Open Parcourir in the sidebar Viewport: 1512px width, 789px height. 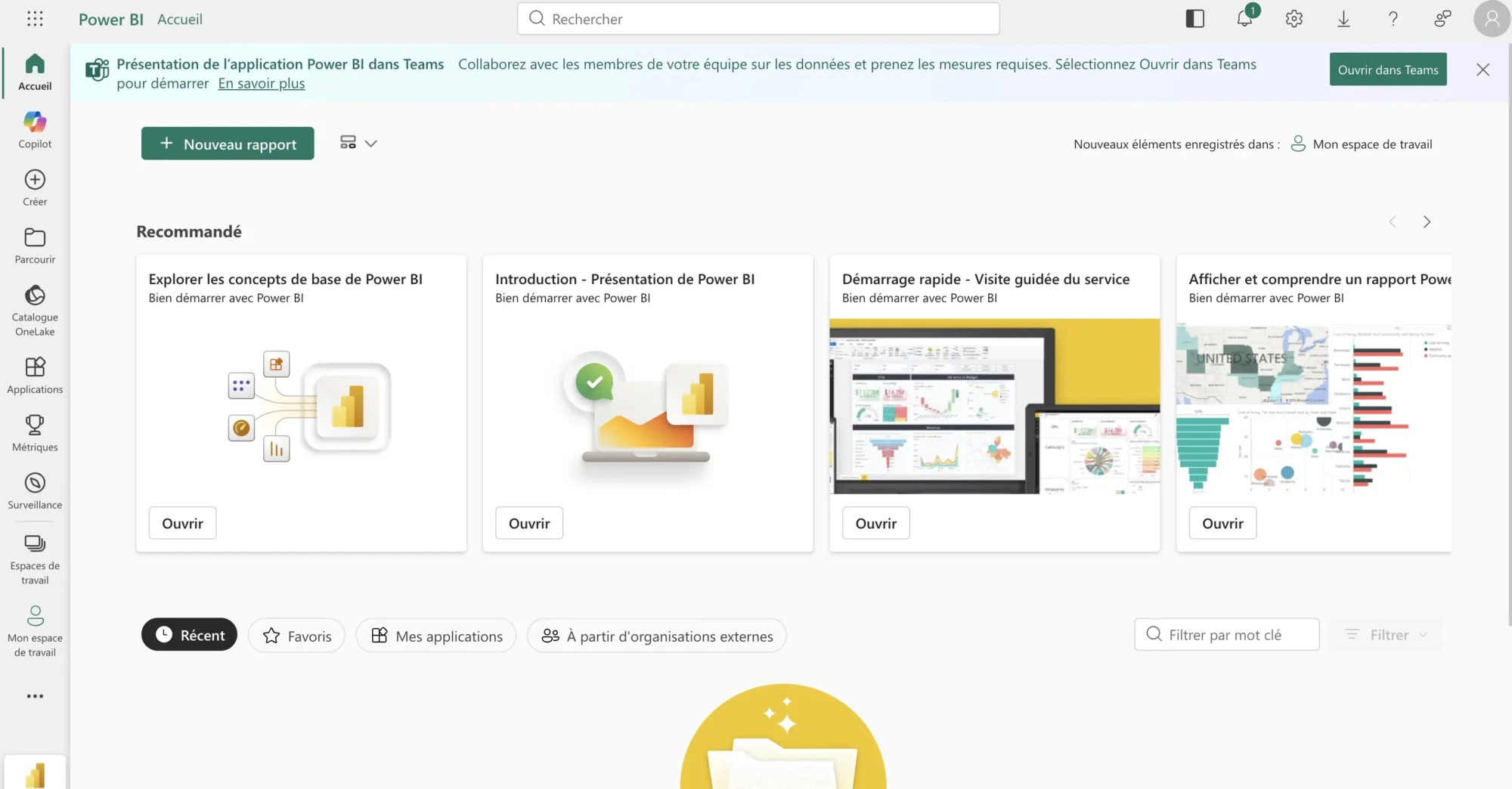34,243
